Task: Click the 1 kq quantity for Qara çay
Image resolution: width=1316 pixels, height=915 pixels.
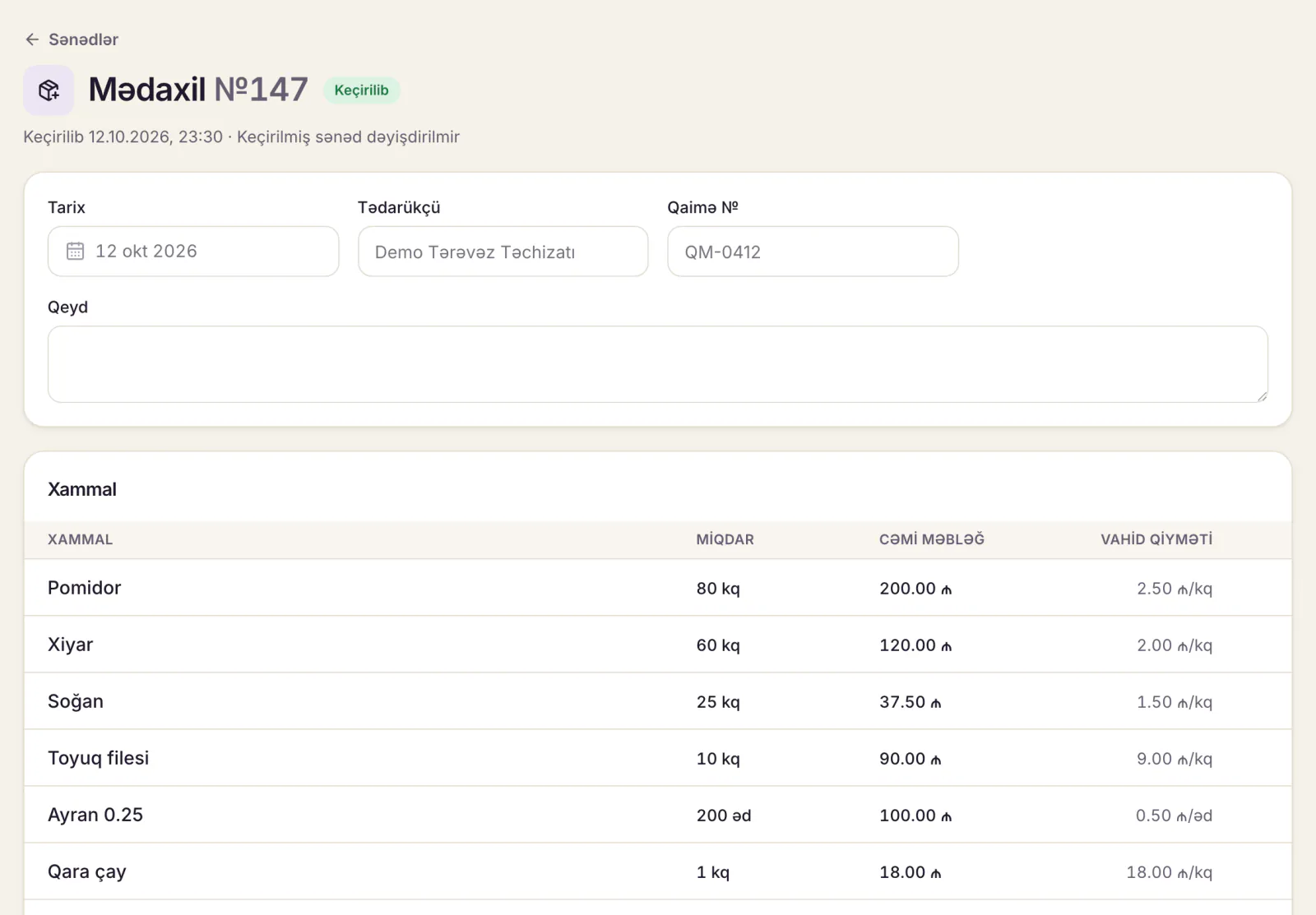Action: point(713,872)
